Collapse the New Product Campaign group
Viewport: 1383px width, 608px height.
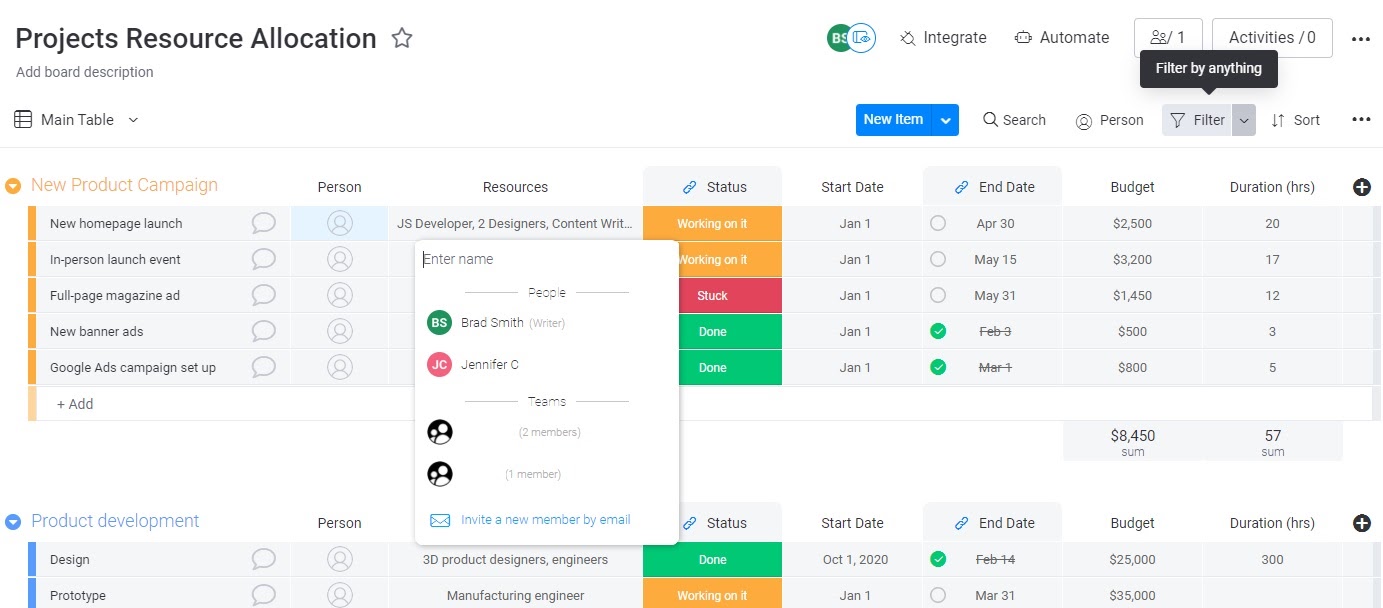pyautogui.click(x=13, y=186)
